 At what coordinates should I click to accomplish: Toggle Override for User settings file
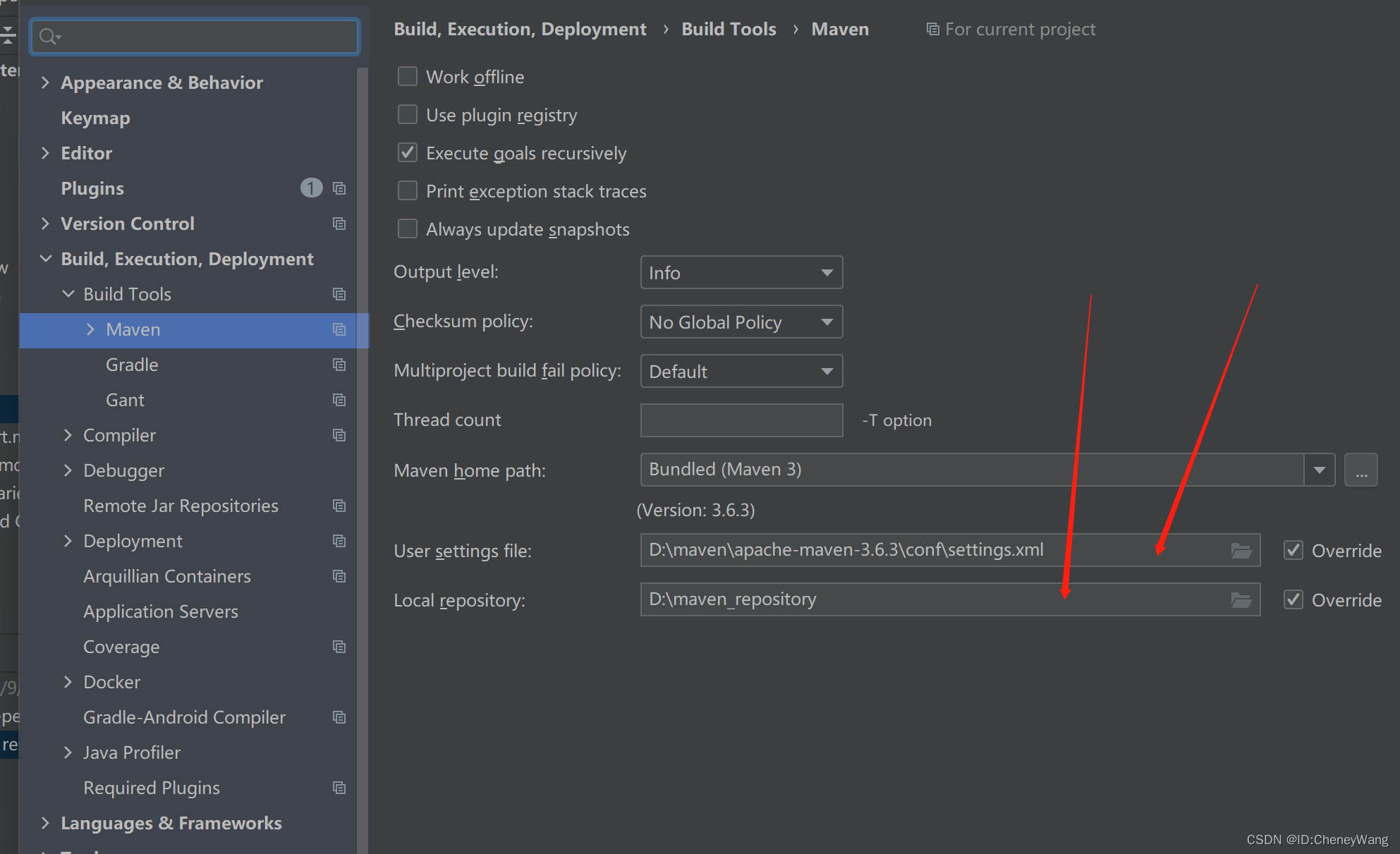[1293, 550]
